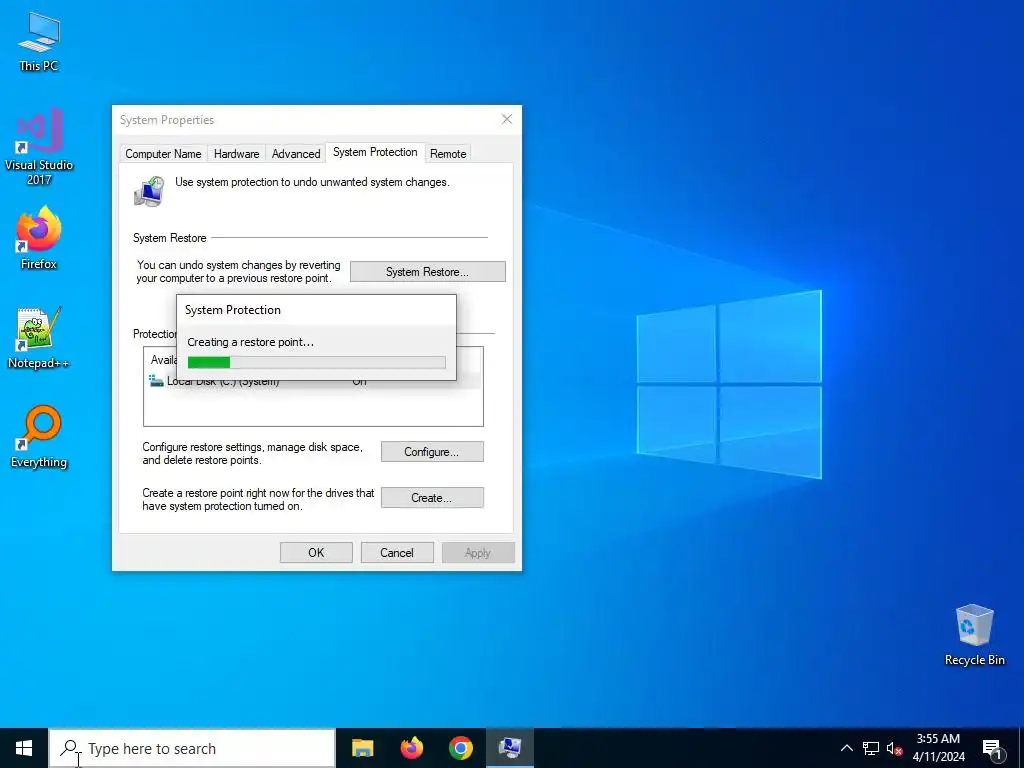
Task: Click the taskbar search box
Action: click(x=192, y=748)
